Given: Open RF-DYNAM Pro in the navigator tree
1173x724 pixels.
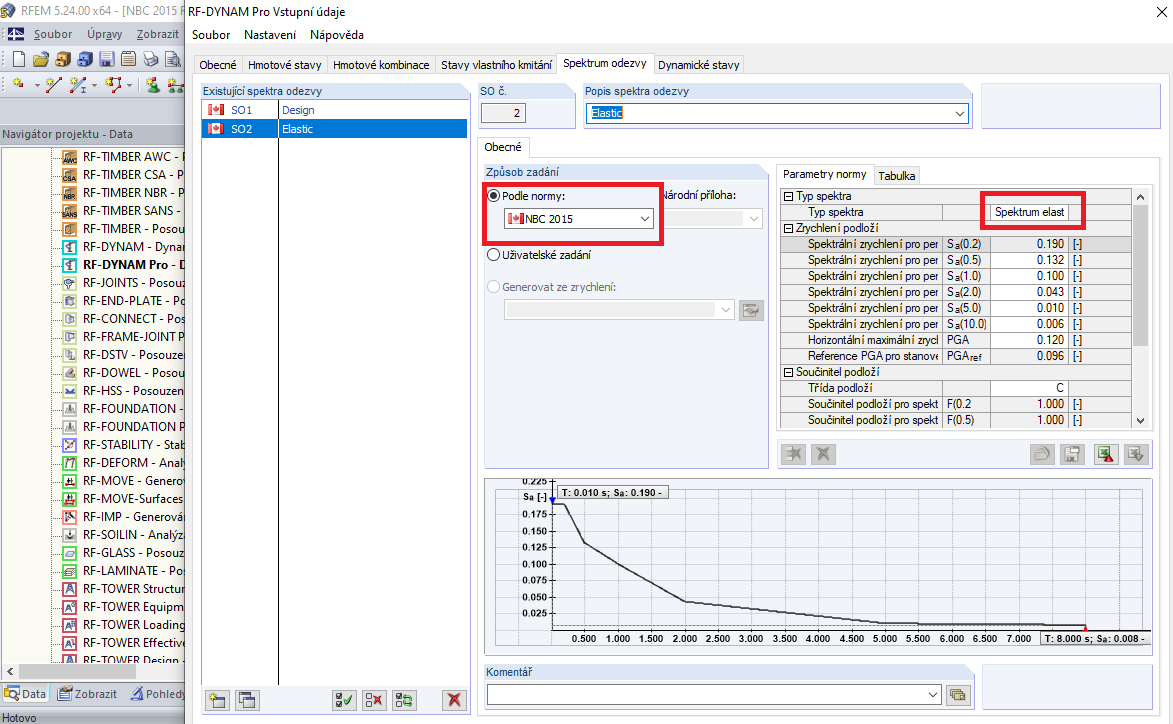Looking at the screenshot, I should pos(123,265).
